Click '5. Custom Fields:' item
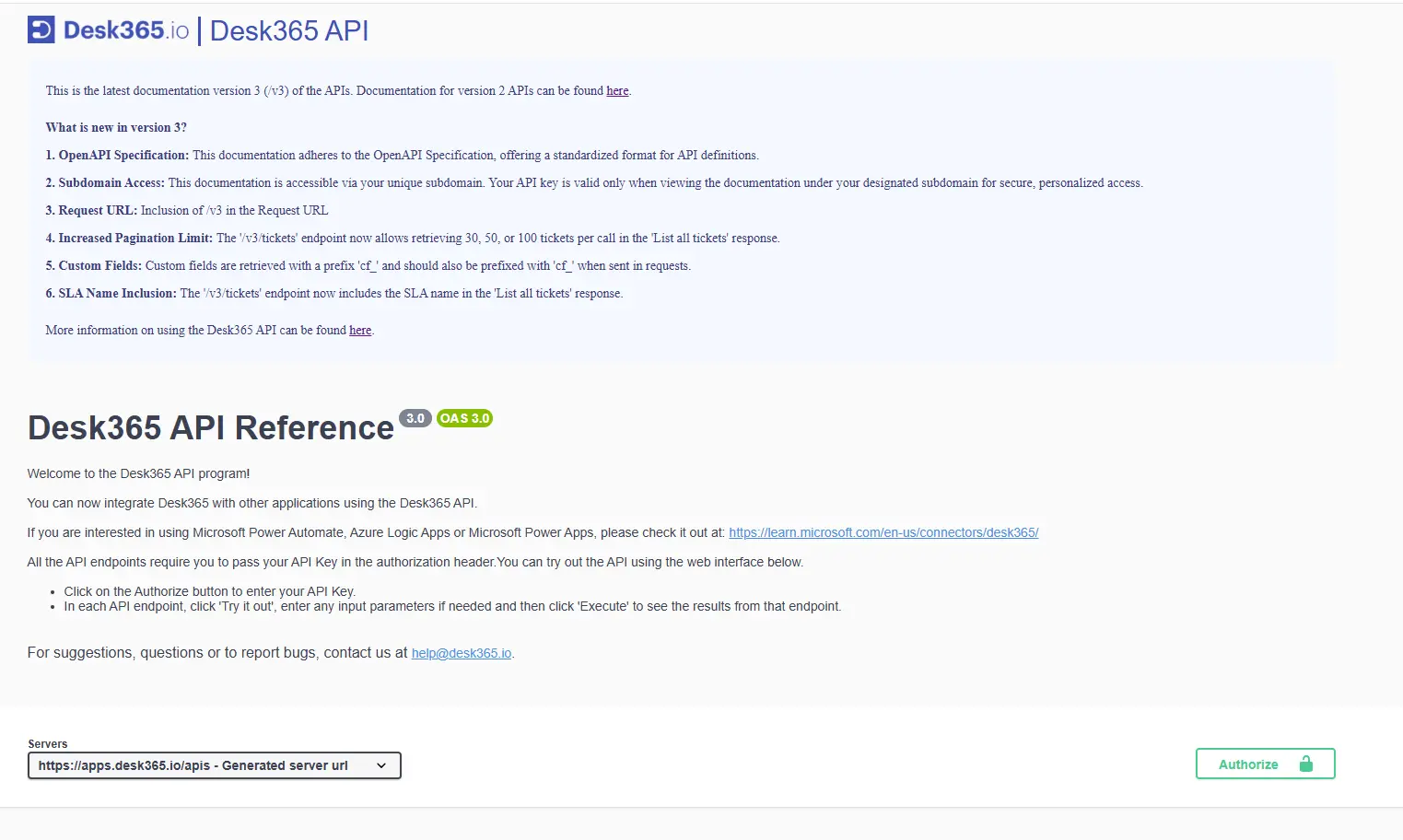Image resolution: width=1403 pixels, height=840 pixels. (x=94, y=265)
